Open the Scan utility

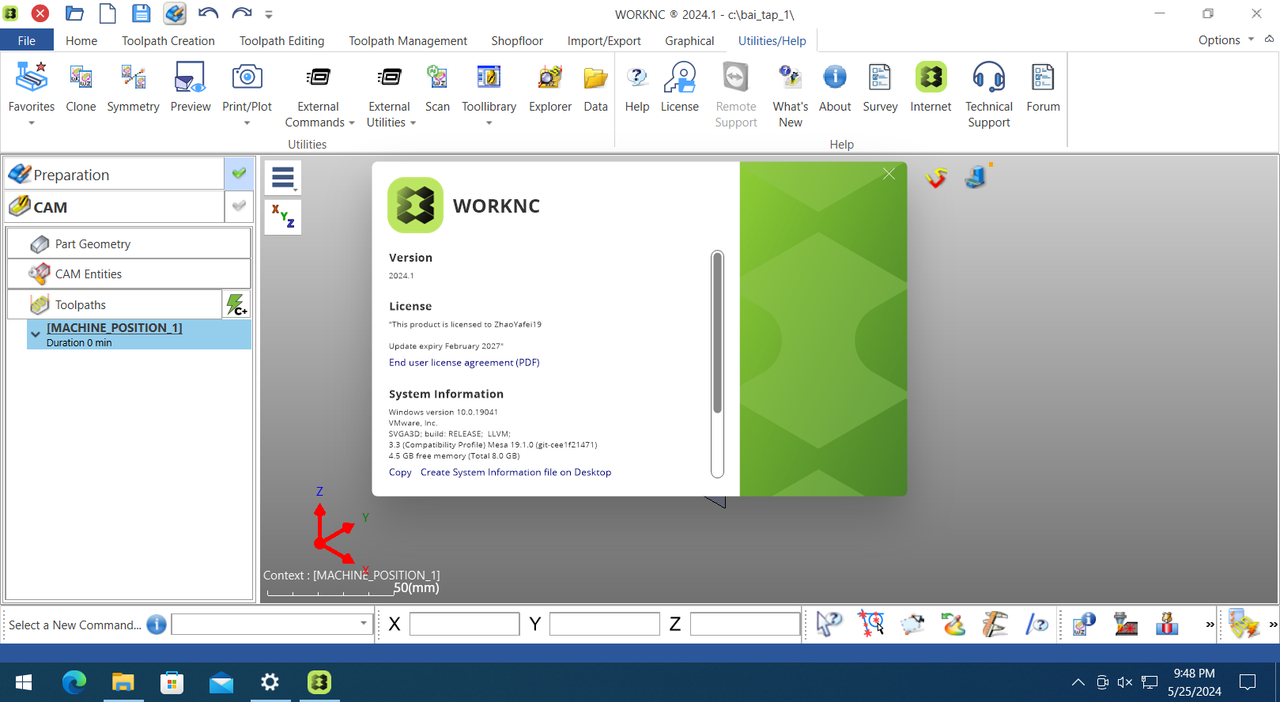tap(437, 88)
